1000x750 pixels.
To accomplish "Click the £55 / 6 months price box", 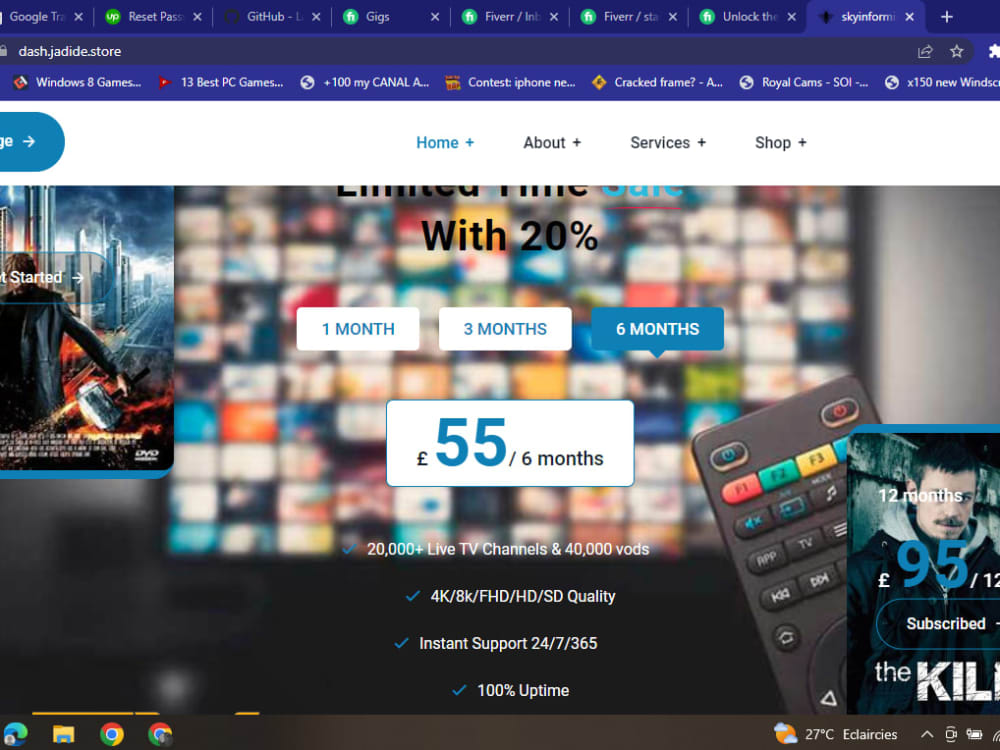I will (510, 443).
